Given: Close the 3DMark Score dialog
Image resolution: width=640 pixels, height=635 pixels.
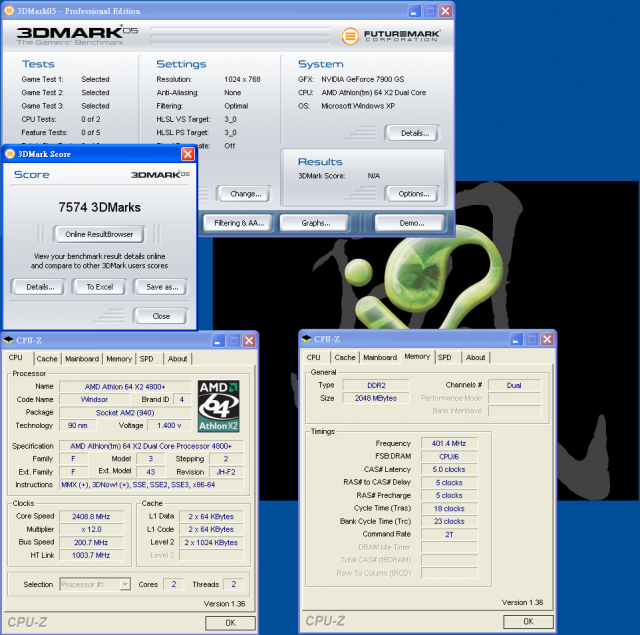Looking at the screenshot, I should click(187, 154).
